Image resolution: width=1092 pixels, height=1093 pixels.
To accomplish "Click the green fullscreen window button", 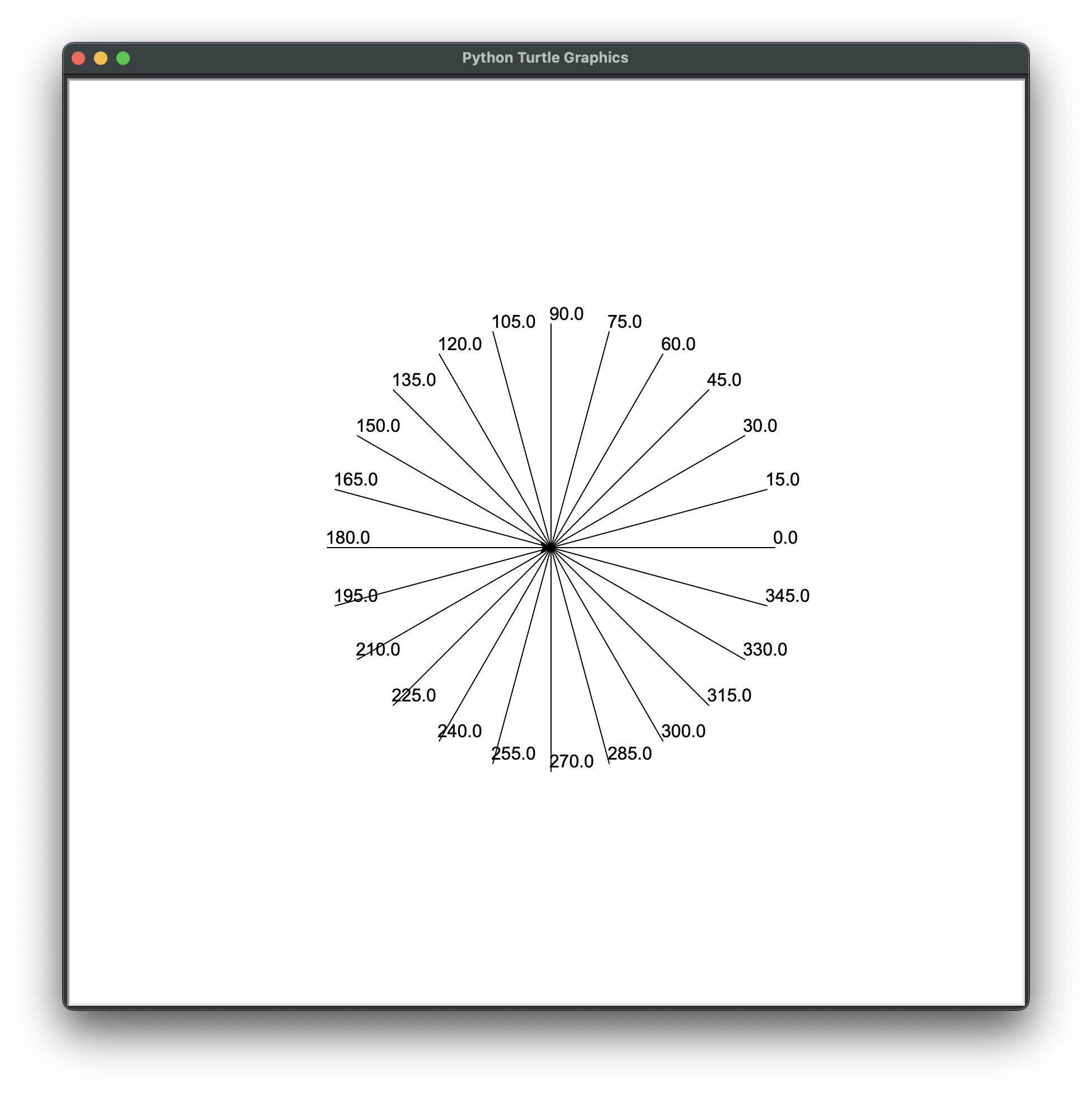I will (x=123, y=58).
